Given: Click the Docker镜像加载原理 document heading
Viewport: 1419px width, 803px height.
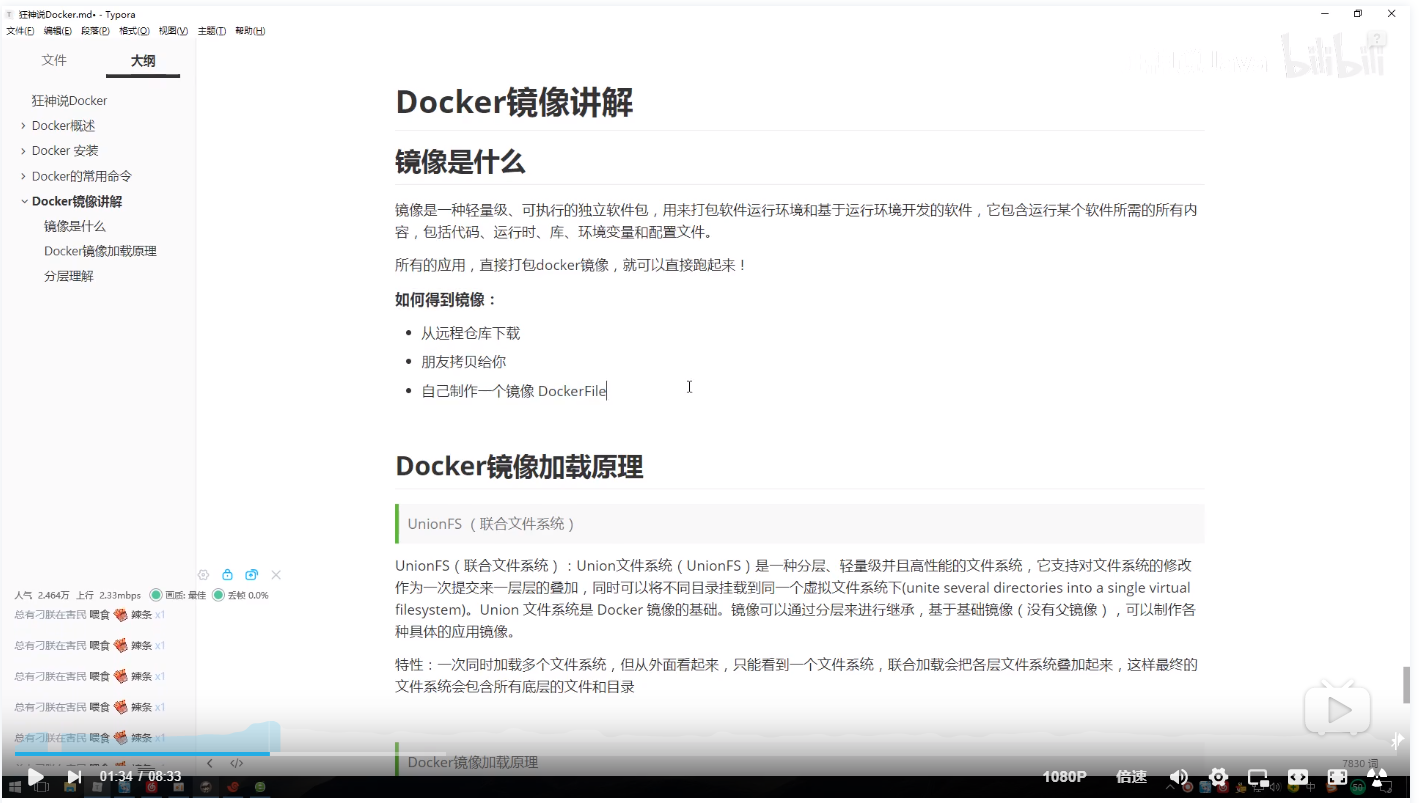Looking at the screenshot, I should tap(519, 466).
